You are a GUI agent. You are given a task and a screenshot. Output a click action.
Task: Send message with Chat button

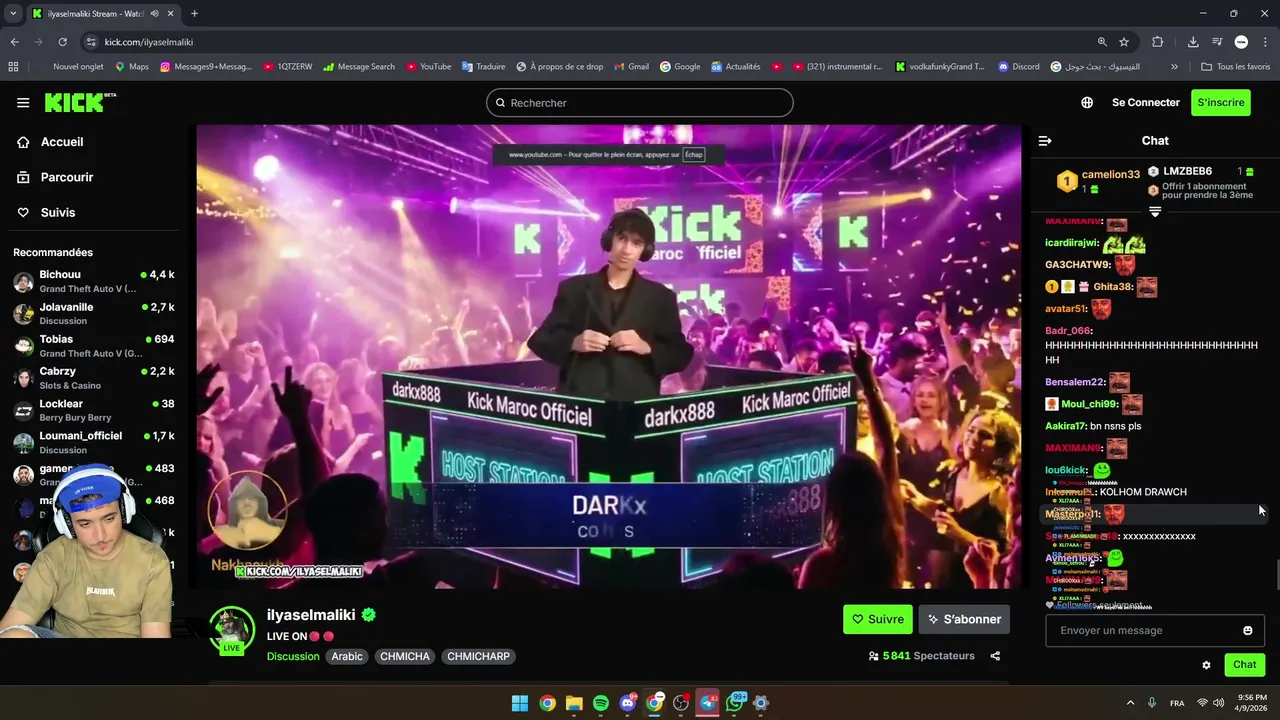pos(1244,665)
